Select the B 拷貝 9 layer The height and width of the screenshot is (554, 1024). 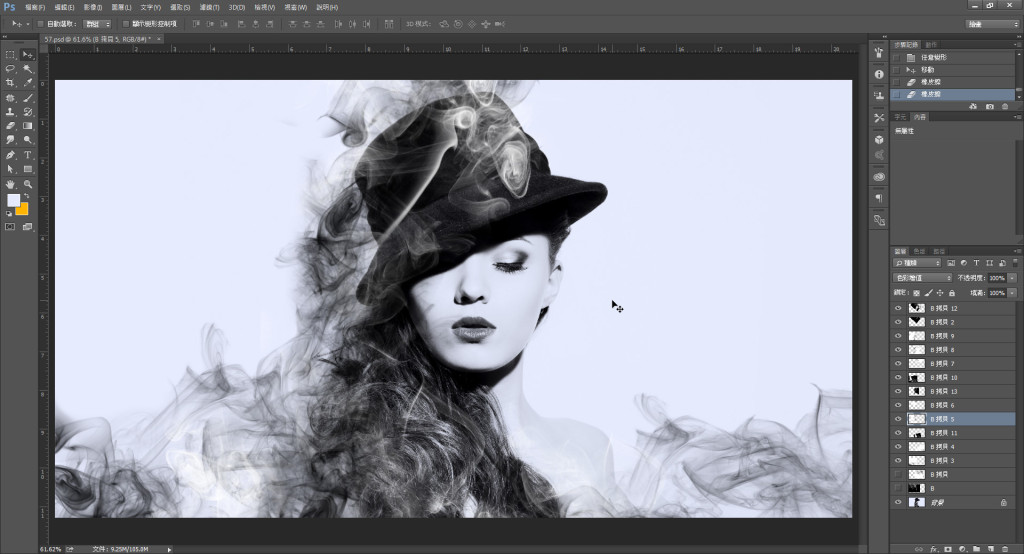(960, 336)
